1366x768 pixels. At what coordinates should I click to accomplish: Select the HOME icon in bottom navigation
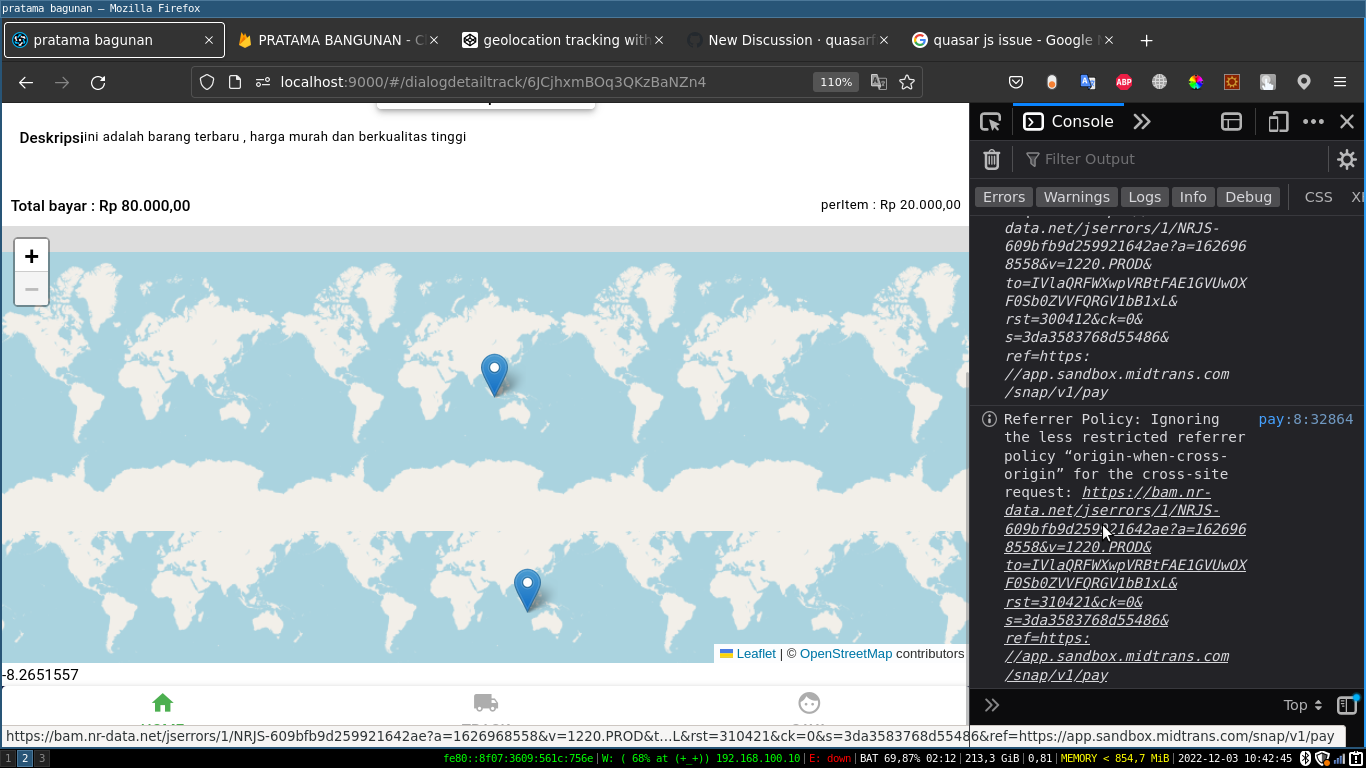(163, 703)
